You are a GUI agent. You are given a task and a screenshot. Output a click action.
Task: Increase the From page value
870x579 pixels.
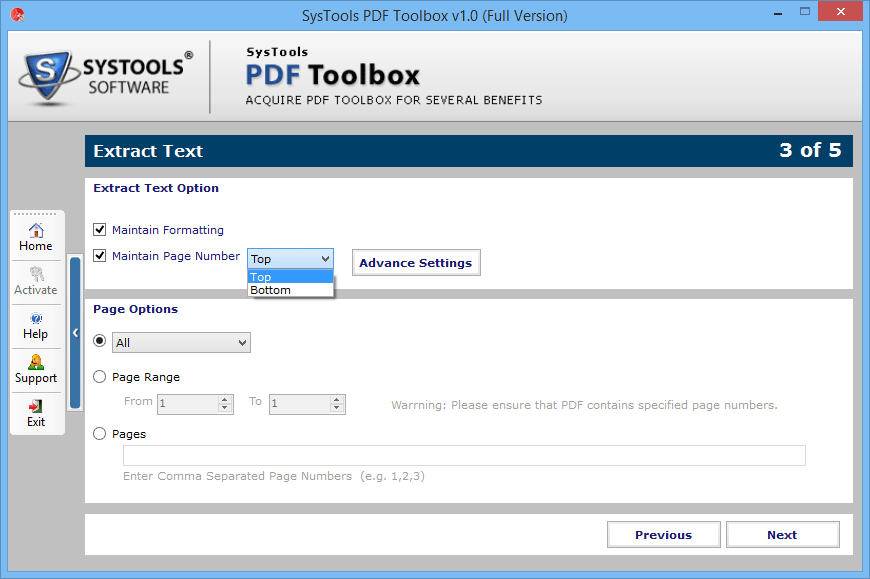pyautogui.click(x=225, y=399)
